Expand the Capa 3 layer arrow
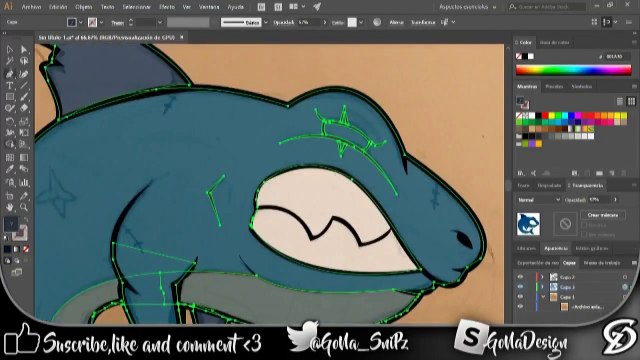The width and height of the screenshot is (640, 360). tap(542, 287)
